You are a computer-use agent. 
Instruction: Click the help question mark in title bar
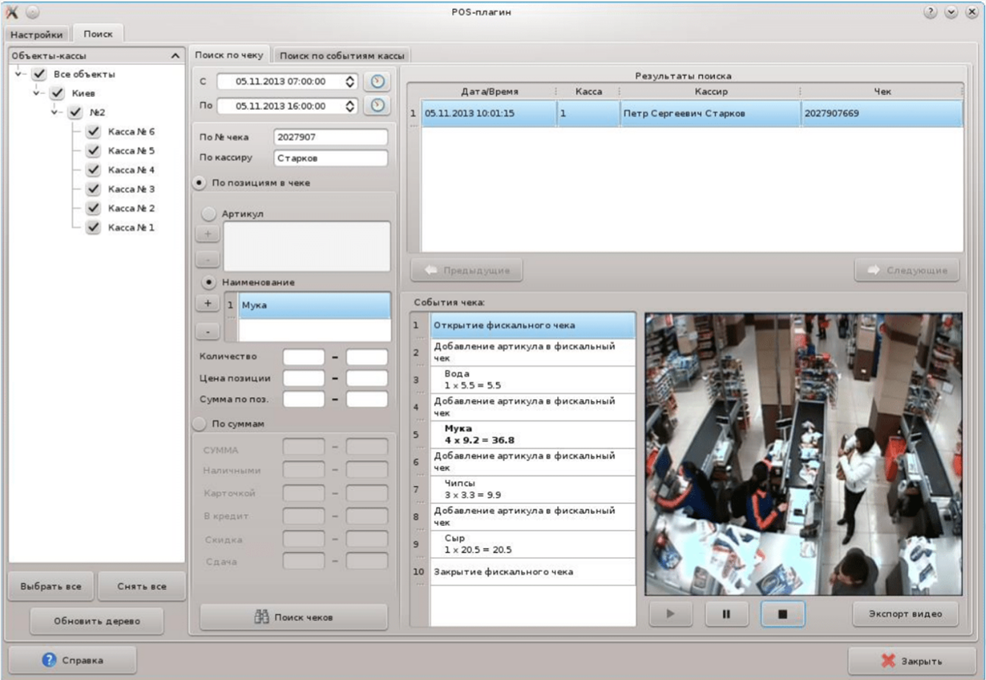(x=930, y=12)
